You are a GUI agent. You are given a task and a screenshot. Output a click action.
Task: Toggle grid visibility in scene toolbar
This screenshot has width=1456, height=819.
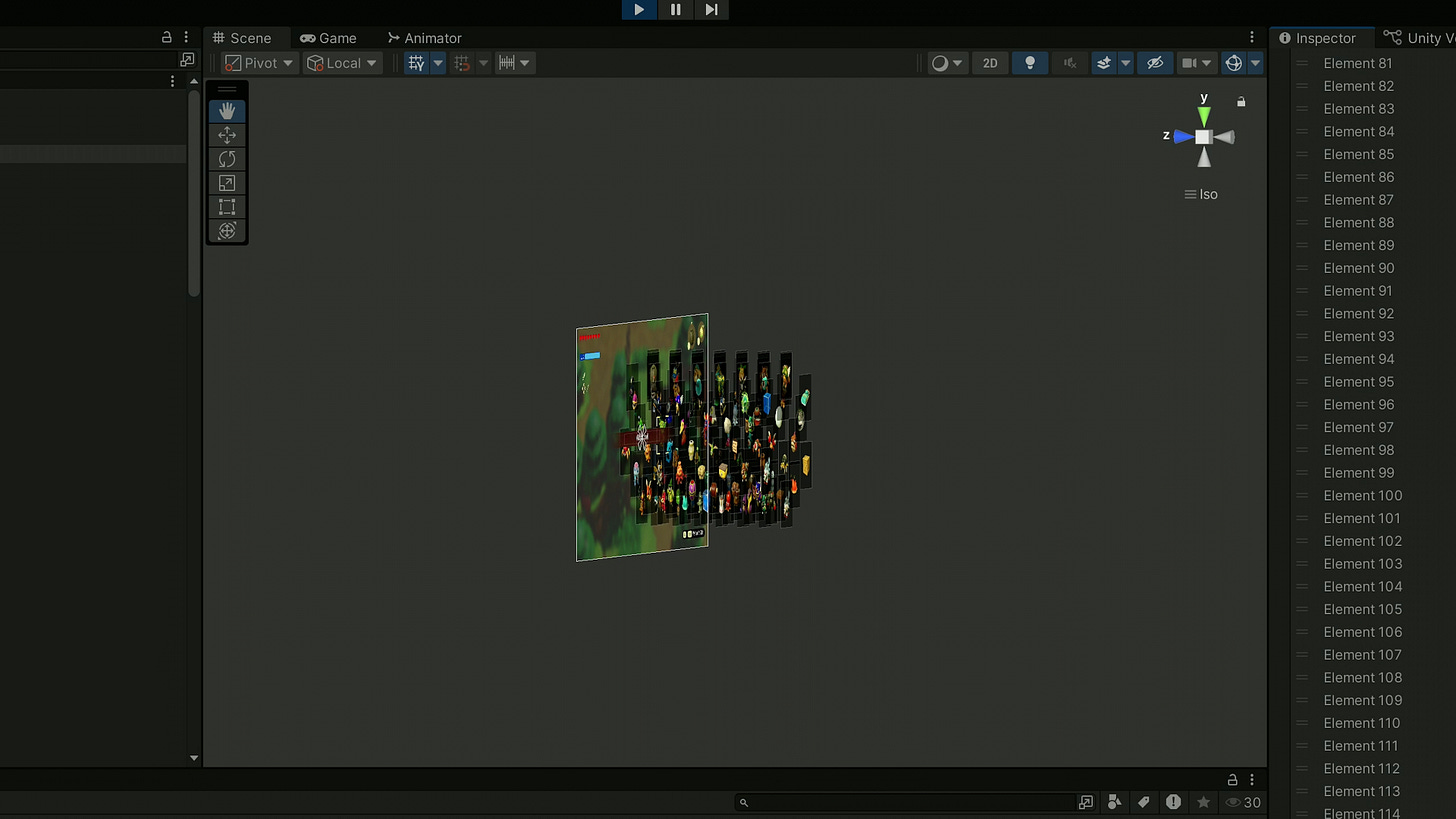(417, 63)
